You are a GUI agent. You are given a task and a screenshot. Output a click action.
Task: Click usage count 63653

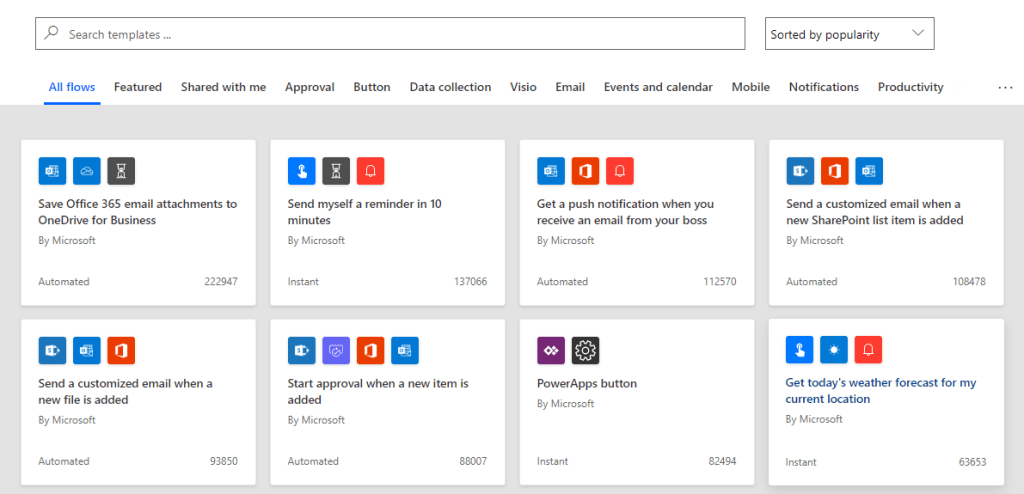pos(972,462)
